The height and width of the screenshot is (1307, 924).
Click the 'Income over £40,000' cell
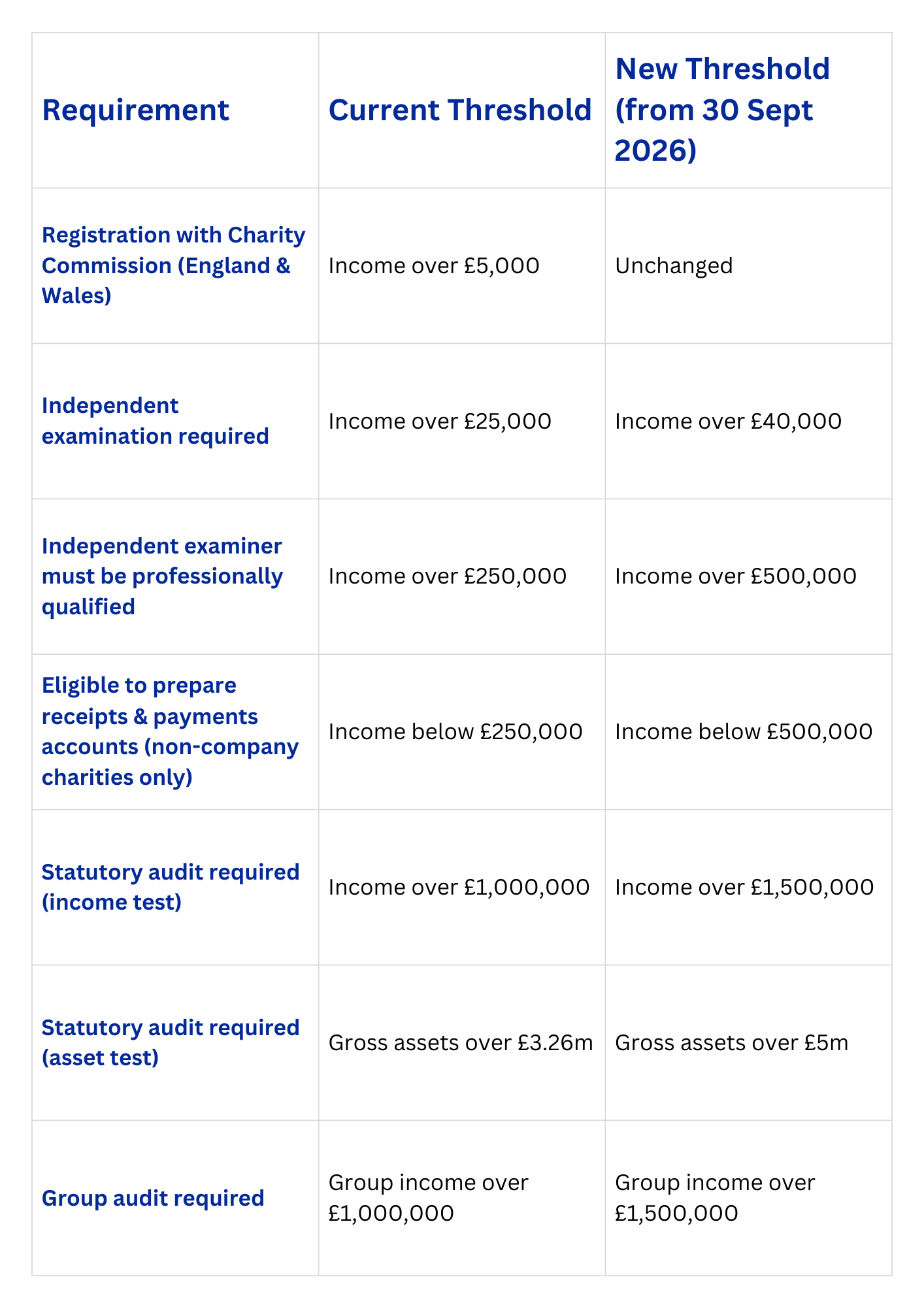[x=728, y=421]
